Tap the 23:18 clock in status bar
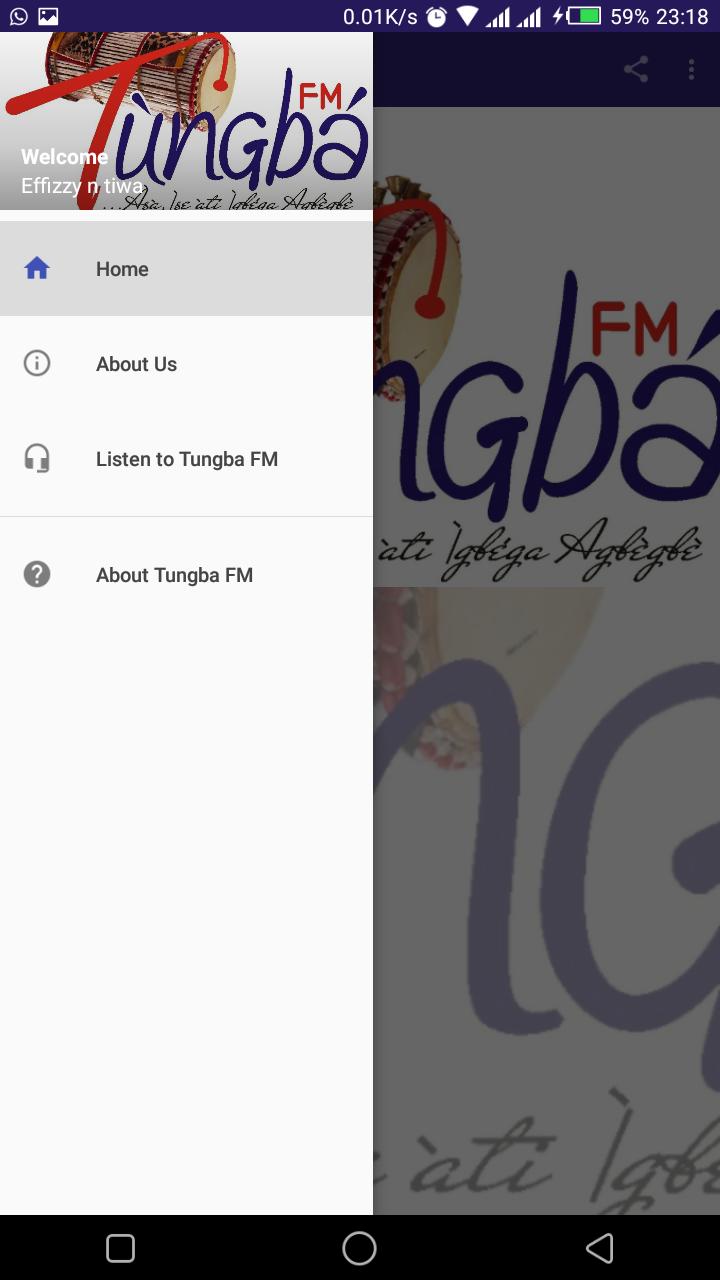720x1280 pixels. tap(683, 16)
